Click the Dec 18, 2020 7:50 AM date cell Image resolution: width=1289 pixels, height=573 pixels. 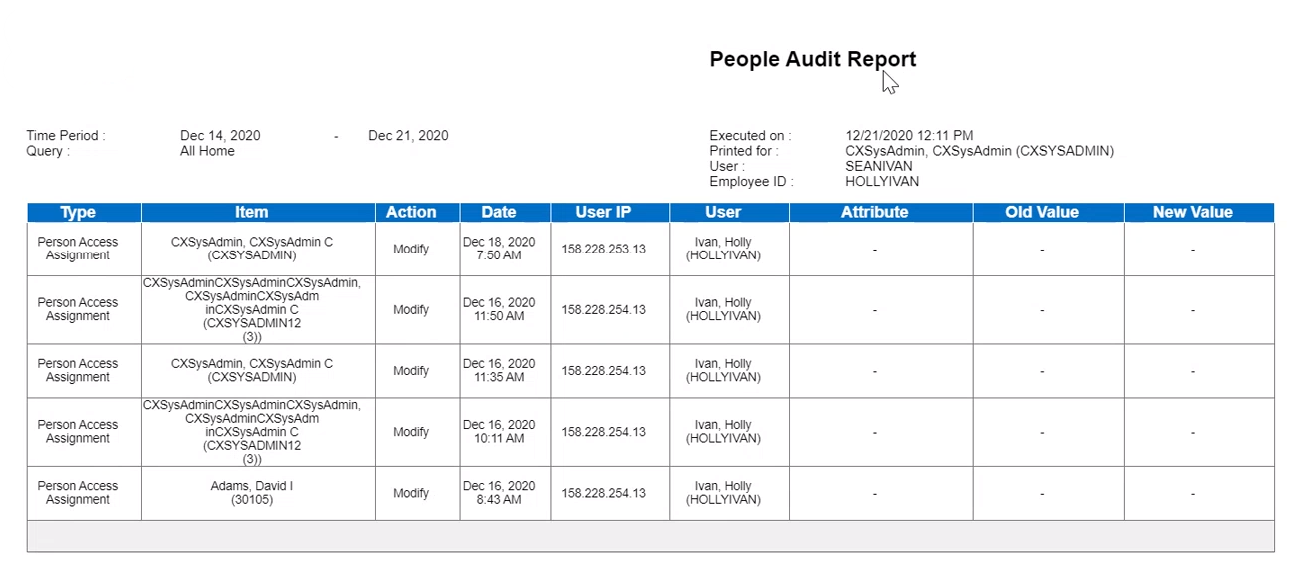(x=499, y=249)
